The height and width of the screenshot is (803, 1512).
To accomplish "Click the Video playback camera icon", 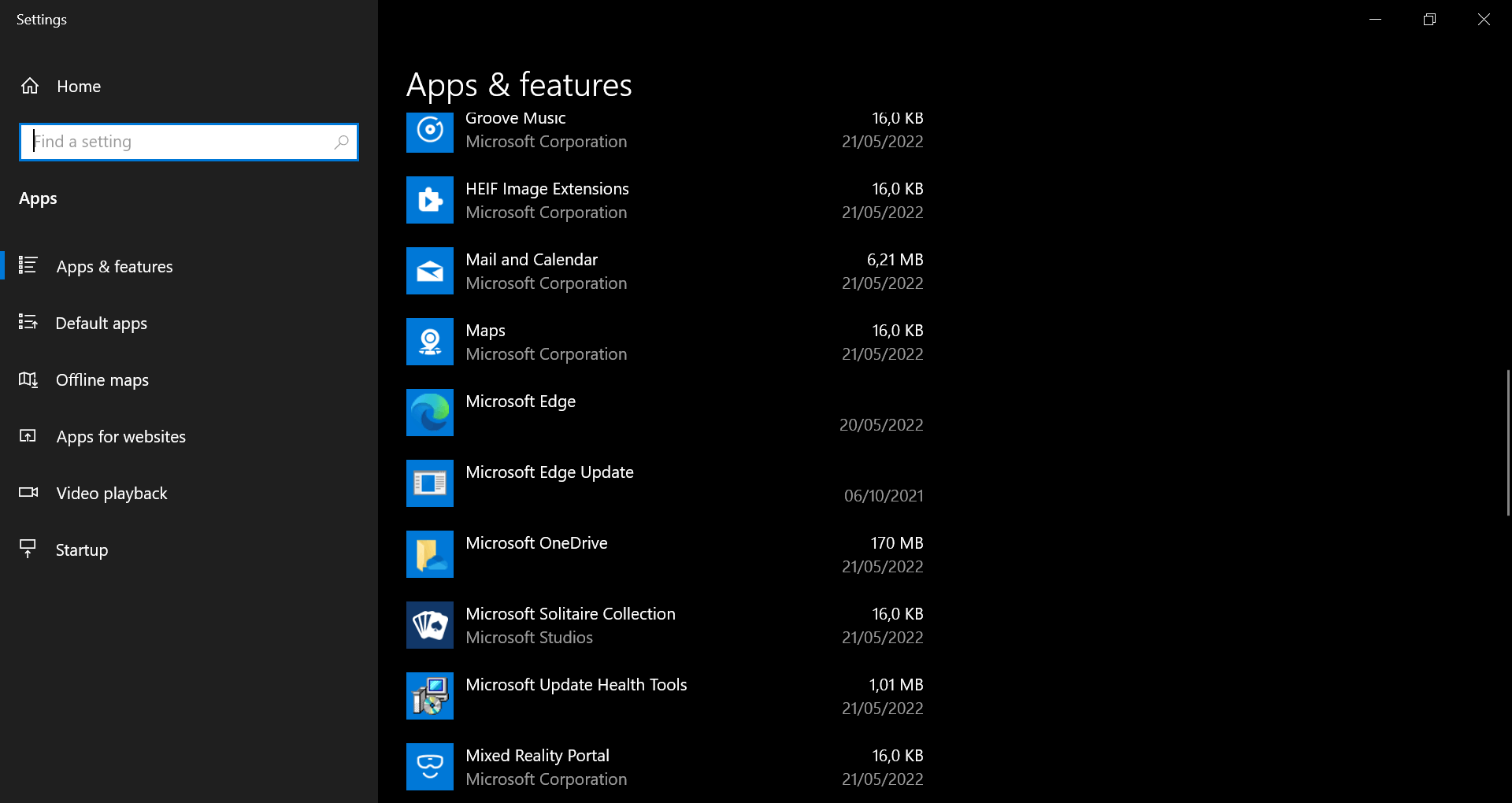I will pyautogui.click(x=28, y=492).
